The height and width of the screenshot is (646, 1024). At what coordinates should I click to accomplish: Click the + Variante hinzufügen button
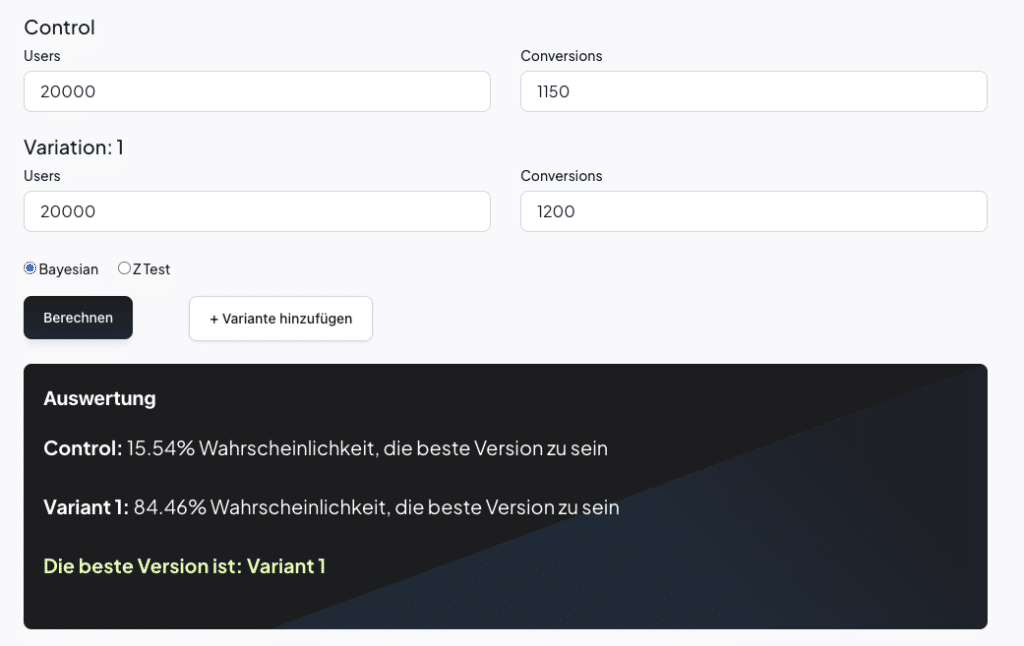click(x=280, y=318)
